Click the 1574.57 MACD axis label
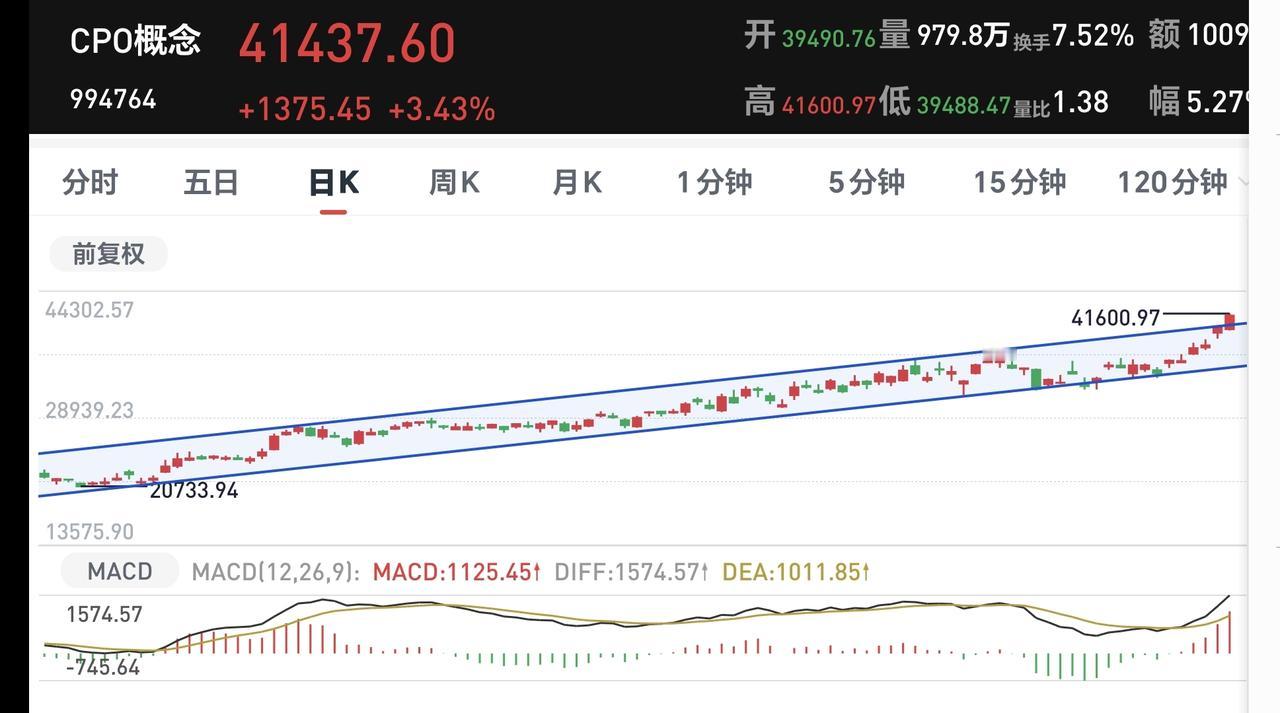 [x=105, y=614]
